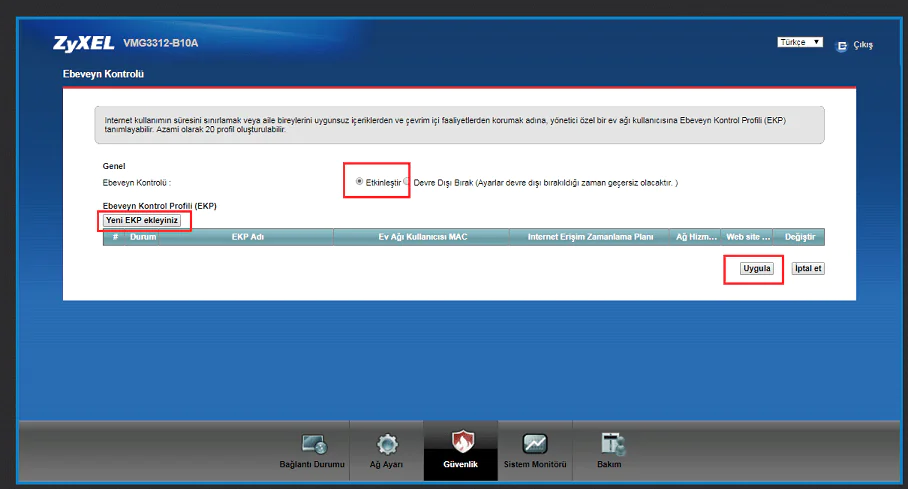Click the Yeni EKP ekleyiniz button

(142, 220)
